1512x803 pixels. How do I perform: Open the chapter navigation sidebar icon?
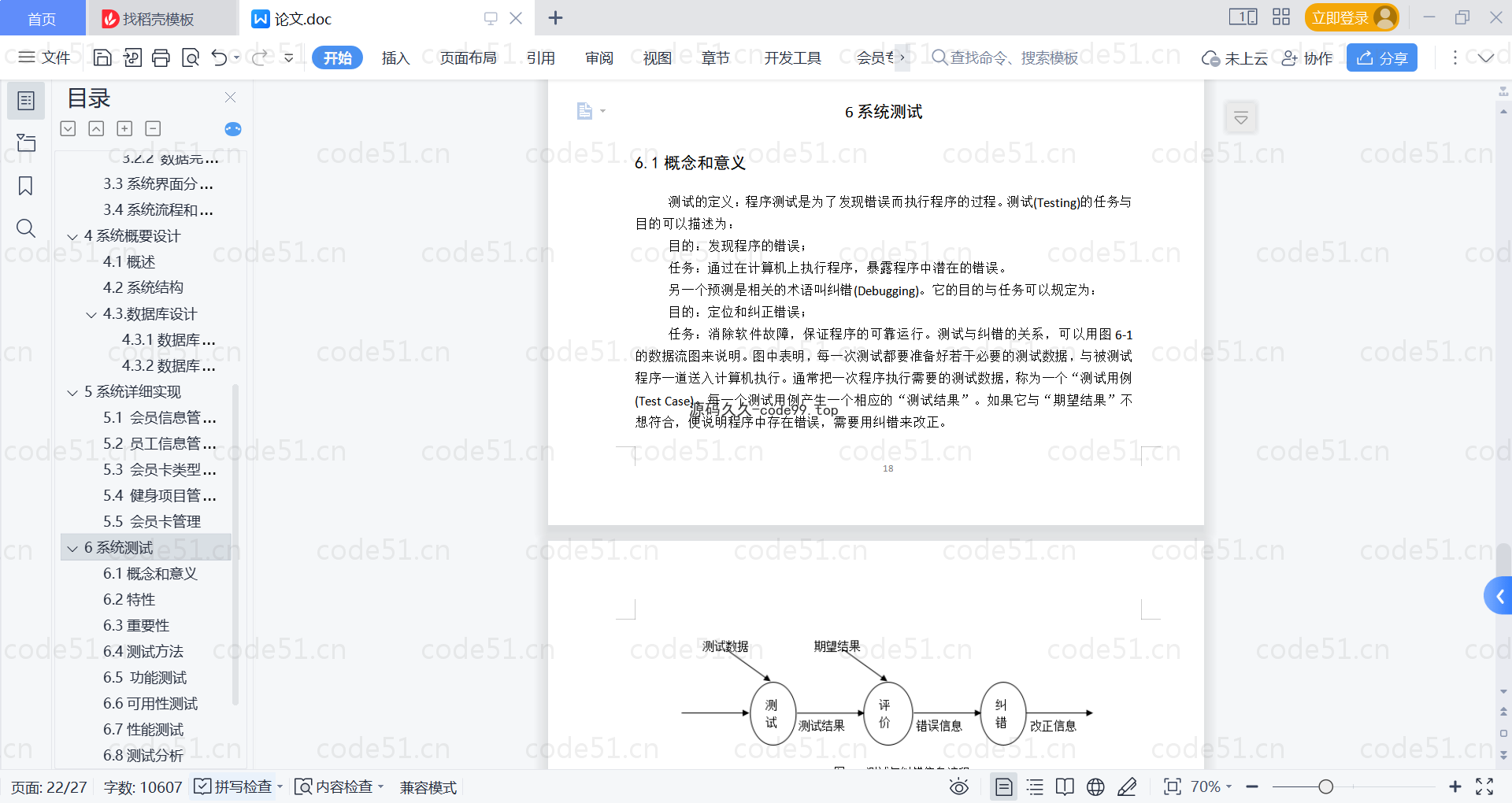[26, 142]
